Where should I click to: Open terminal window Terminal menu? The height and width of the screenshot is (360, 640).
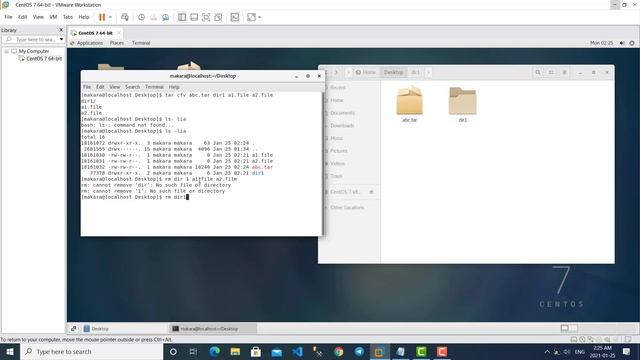(154, 87)
